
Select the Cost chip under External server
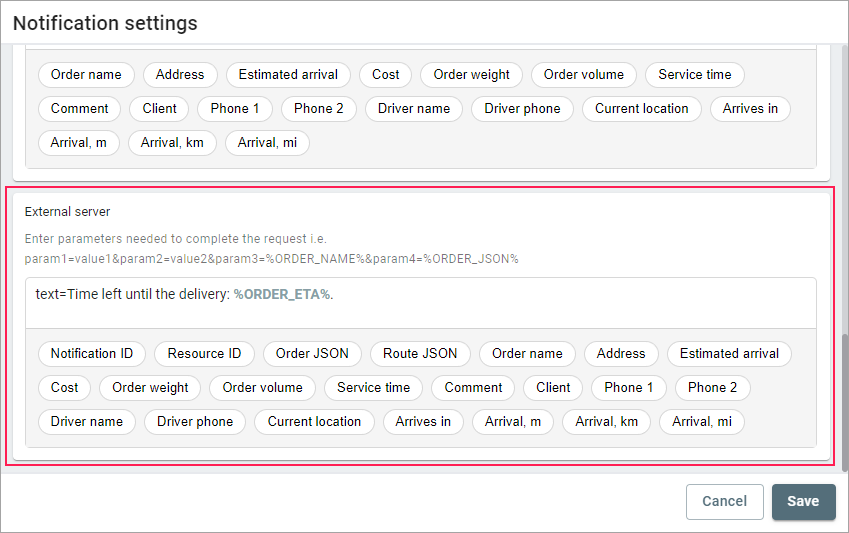click(65, 387)
